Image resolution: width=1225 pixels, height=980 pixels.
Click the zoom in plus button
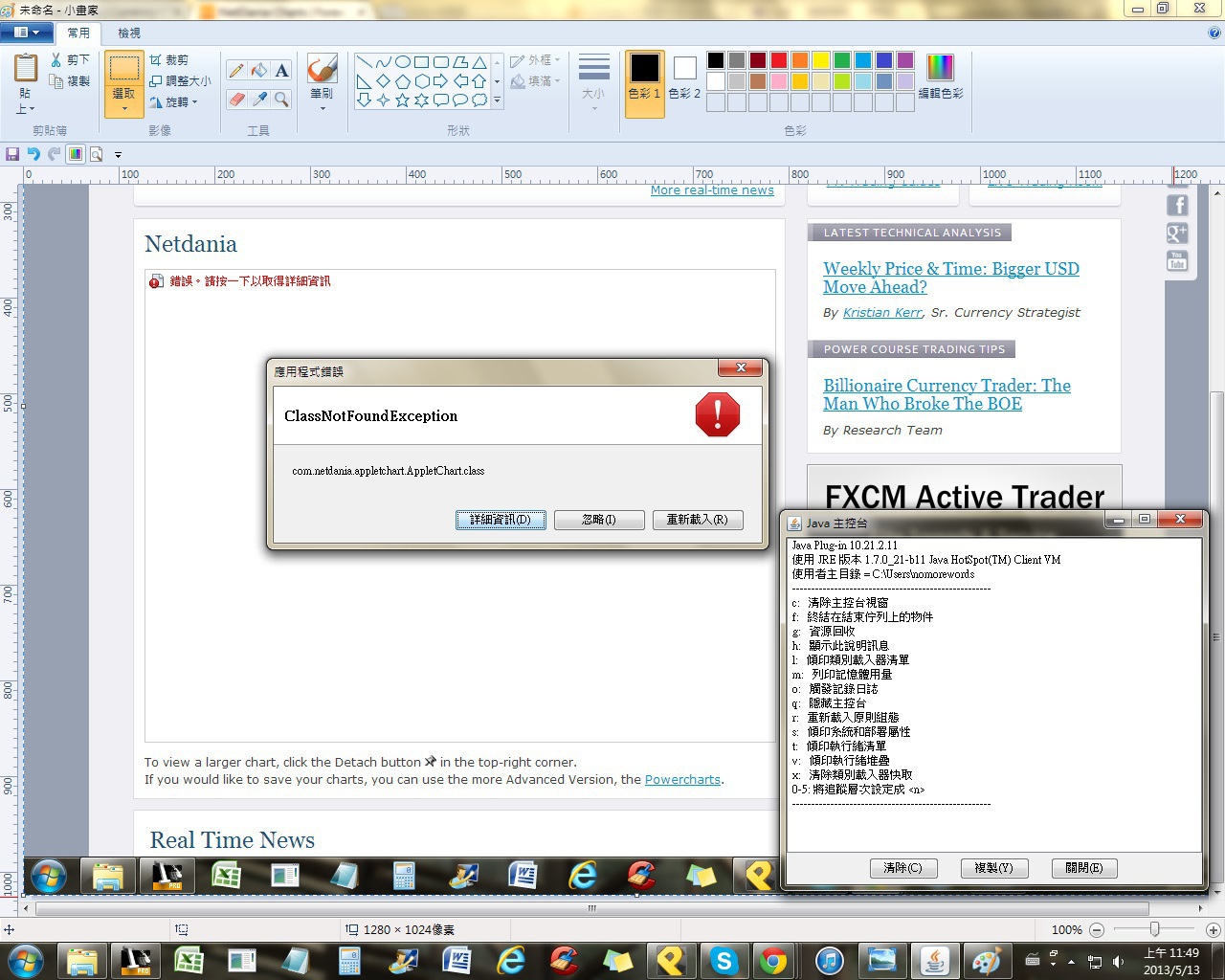point(1213,929)
